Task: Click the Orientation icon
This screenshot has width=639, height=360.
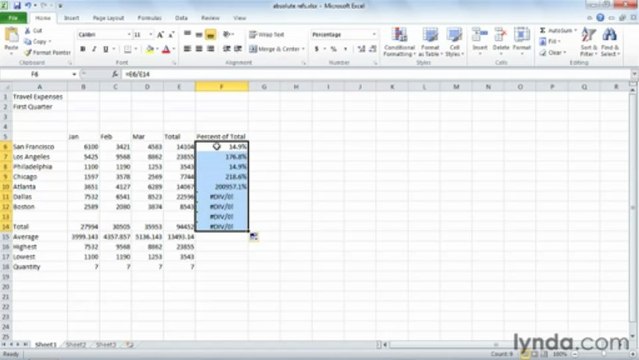Action: 227,35
